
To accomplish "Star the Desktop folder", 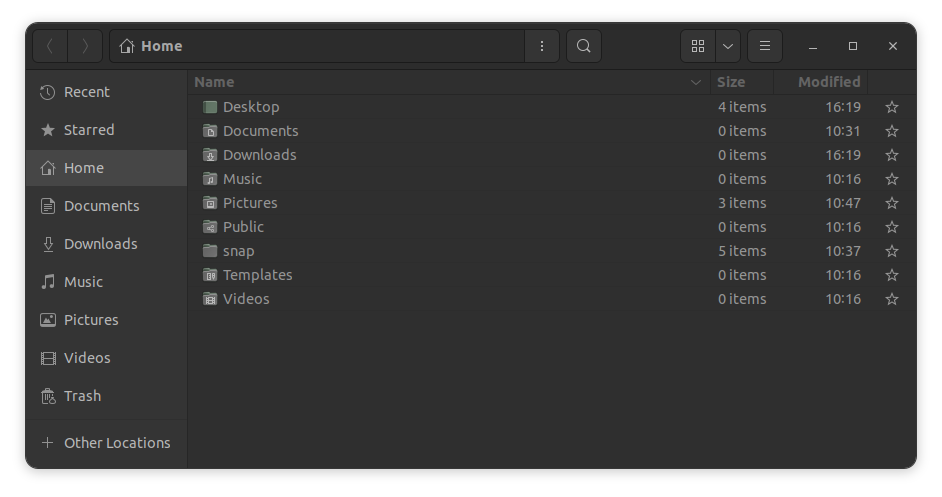I will click(892, 107).
